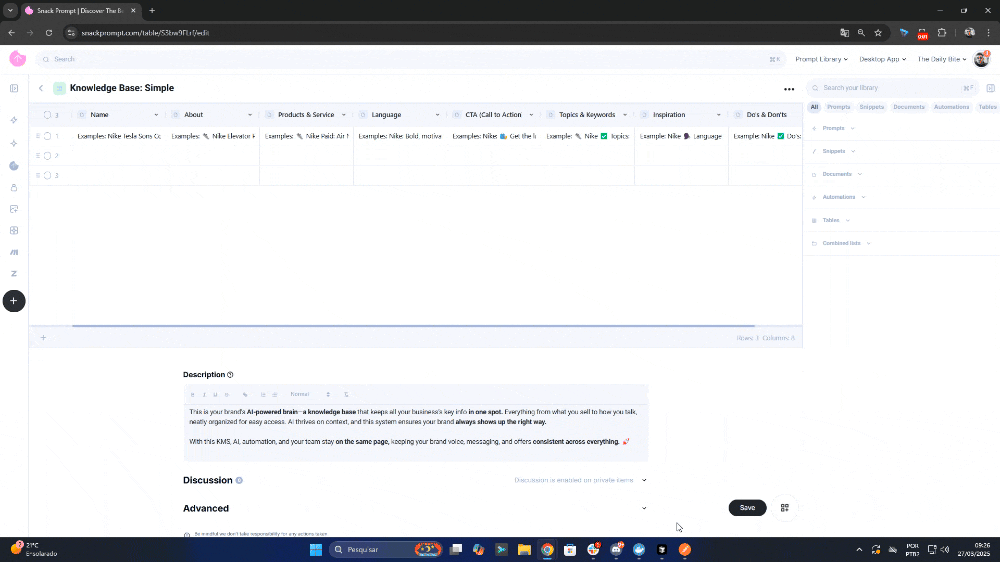The width and height of the screenshot is (1000, 562).
Task: Open the three-dot more options menu
Action: pyautogui.click(x=789, y=89)
